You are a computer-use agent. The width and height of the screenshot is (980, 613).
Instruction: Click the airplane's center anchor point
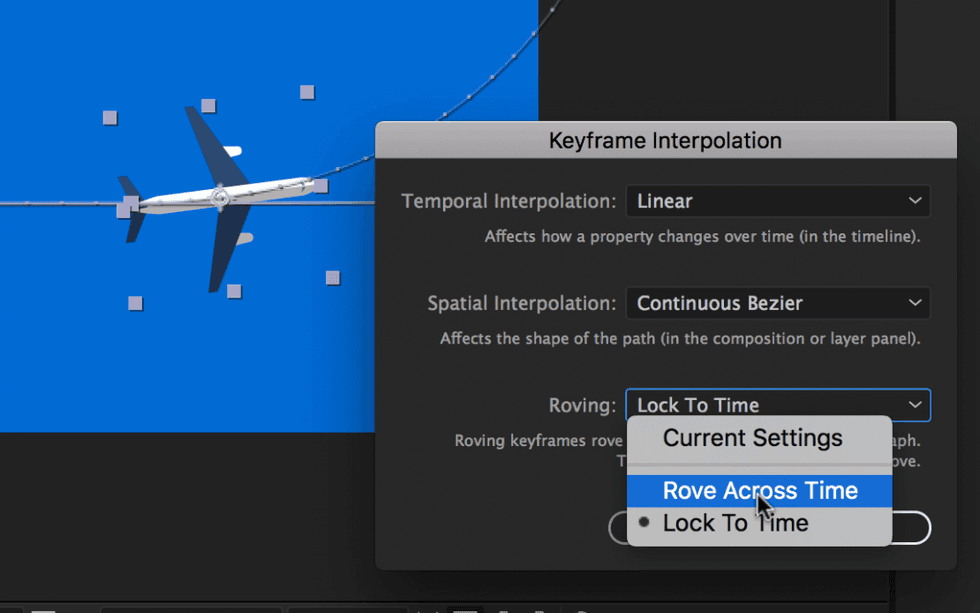tap(220, 197)
